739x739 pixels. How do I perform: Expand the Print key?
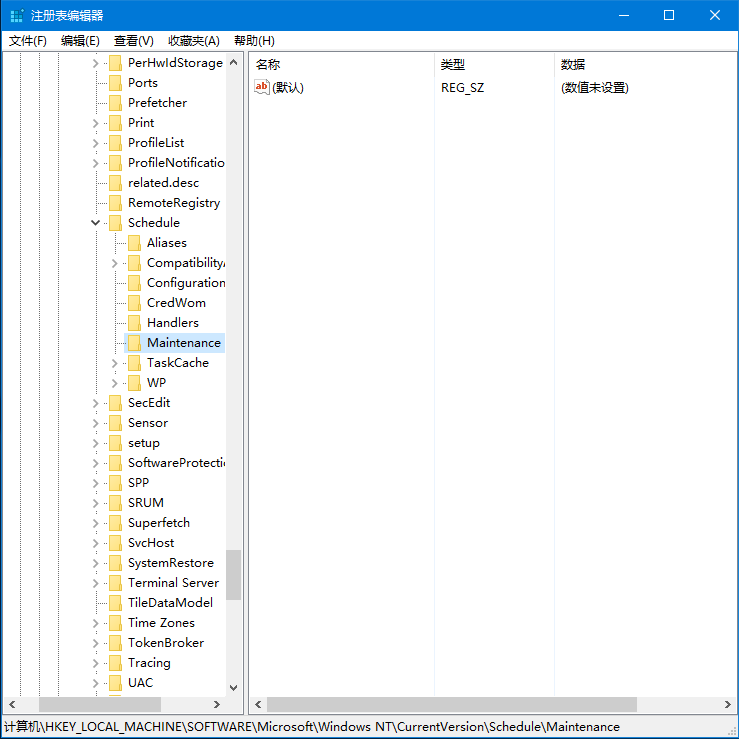95,123
